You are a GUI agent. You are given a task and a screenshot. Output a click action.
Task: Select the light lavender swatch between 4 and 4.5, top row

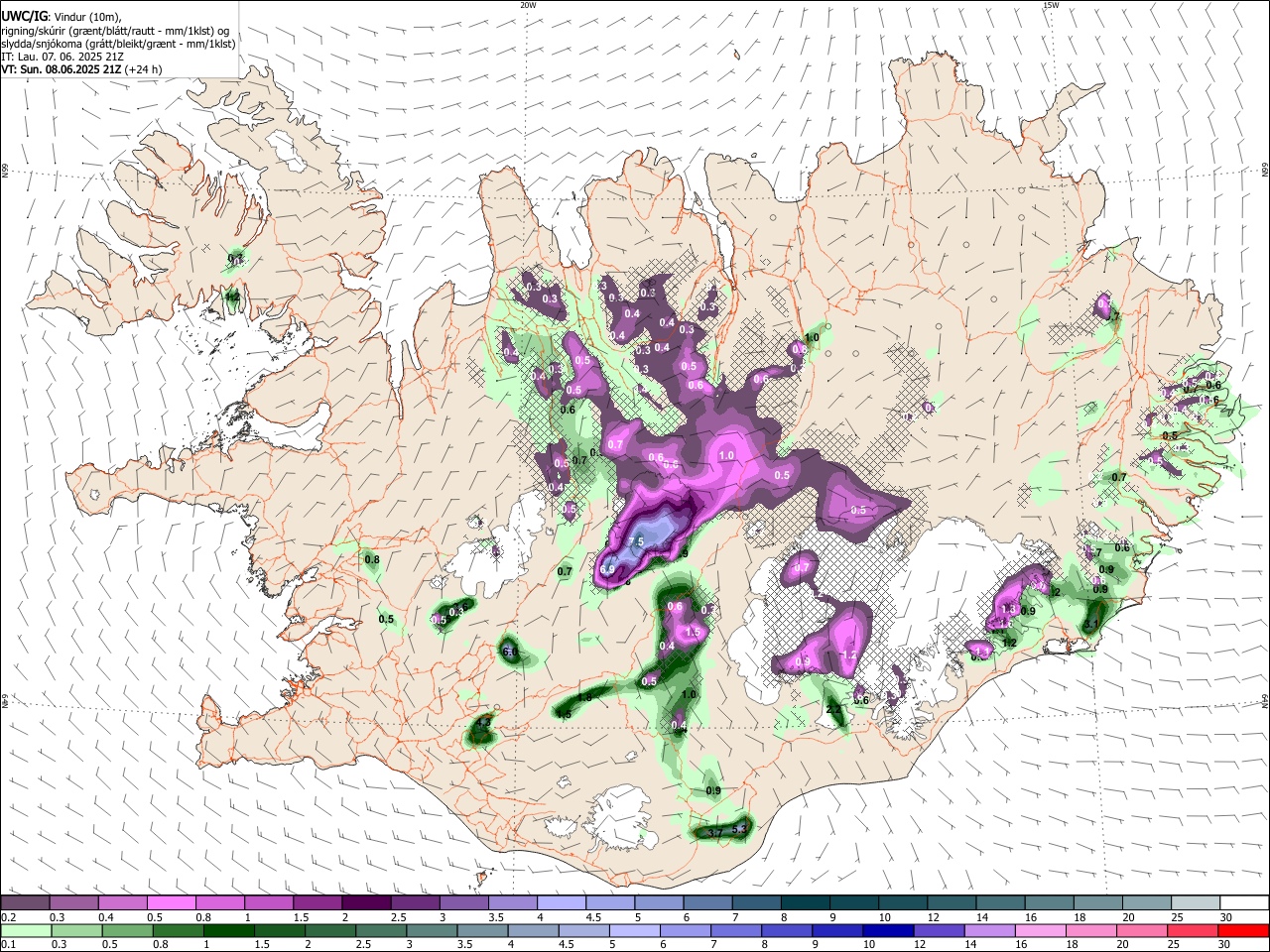click(562, 903)
